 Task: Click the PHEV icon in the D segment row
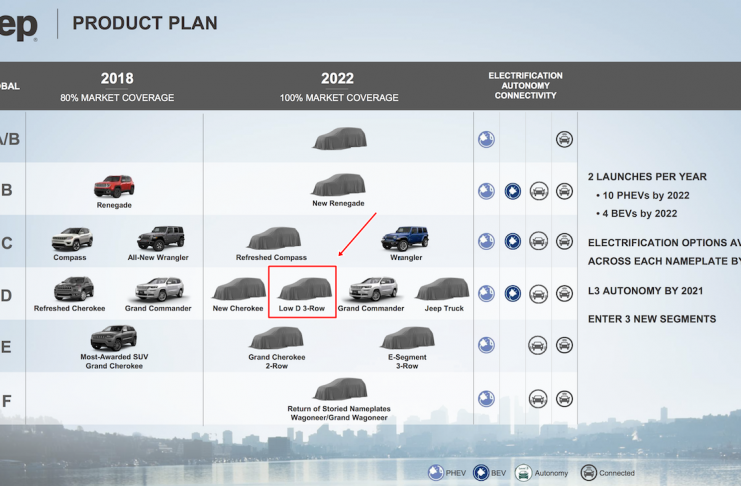486,293
